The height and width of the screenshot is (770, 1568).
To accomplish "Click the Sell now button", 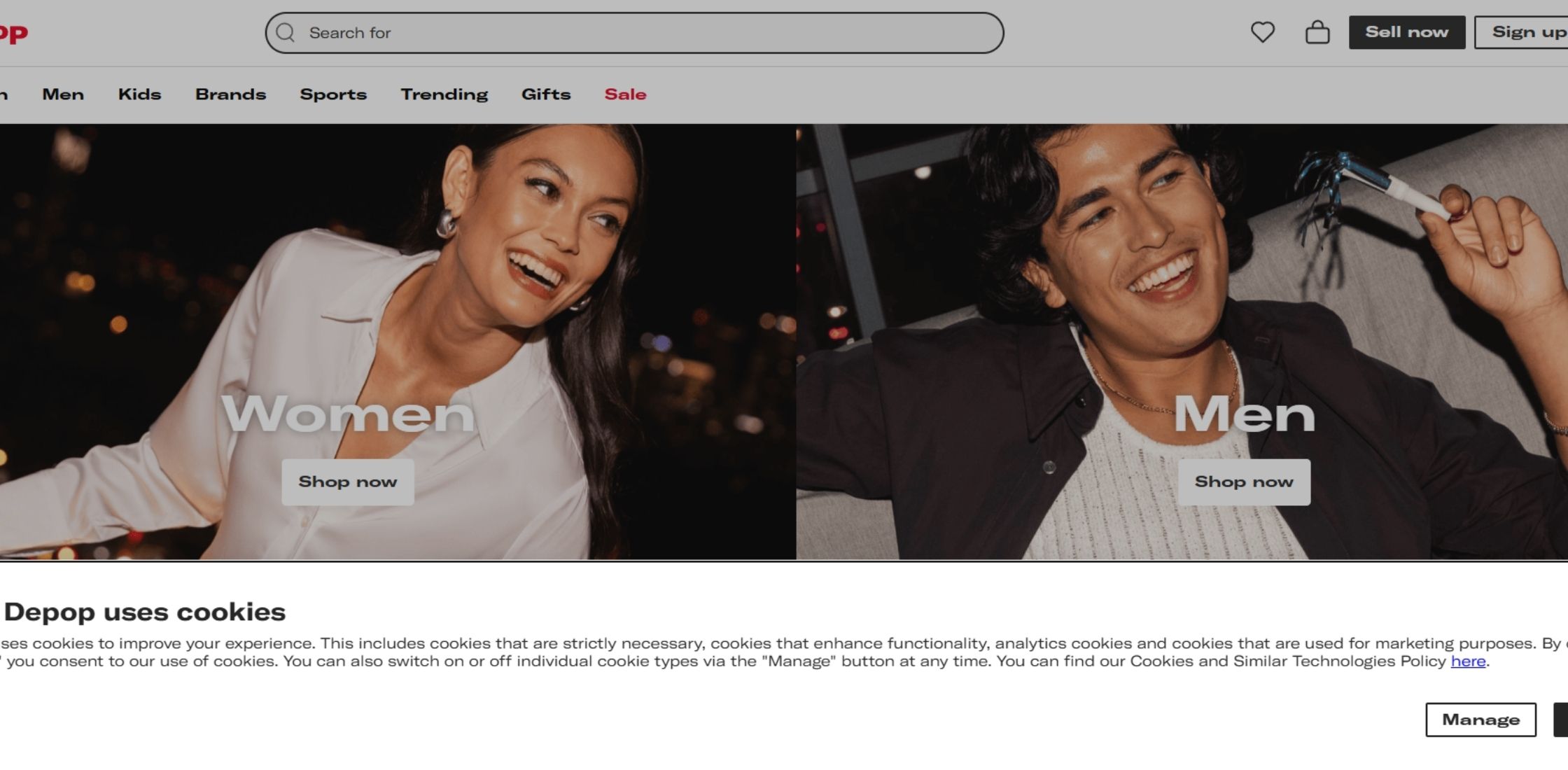I will (1407, 31).
